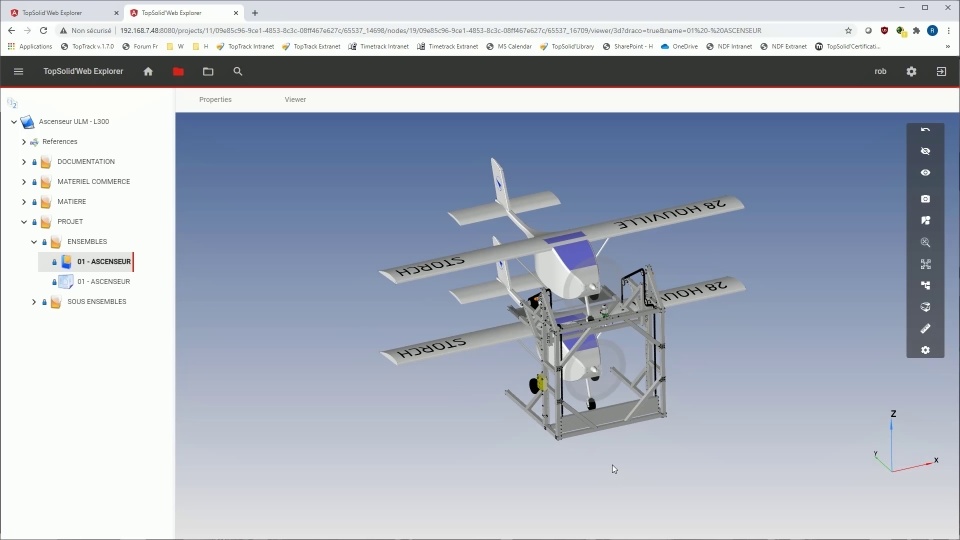Click the red folder icon
Screen dimensions: 960x540
(x=178, y=72)
